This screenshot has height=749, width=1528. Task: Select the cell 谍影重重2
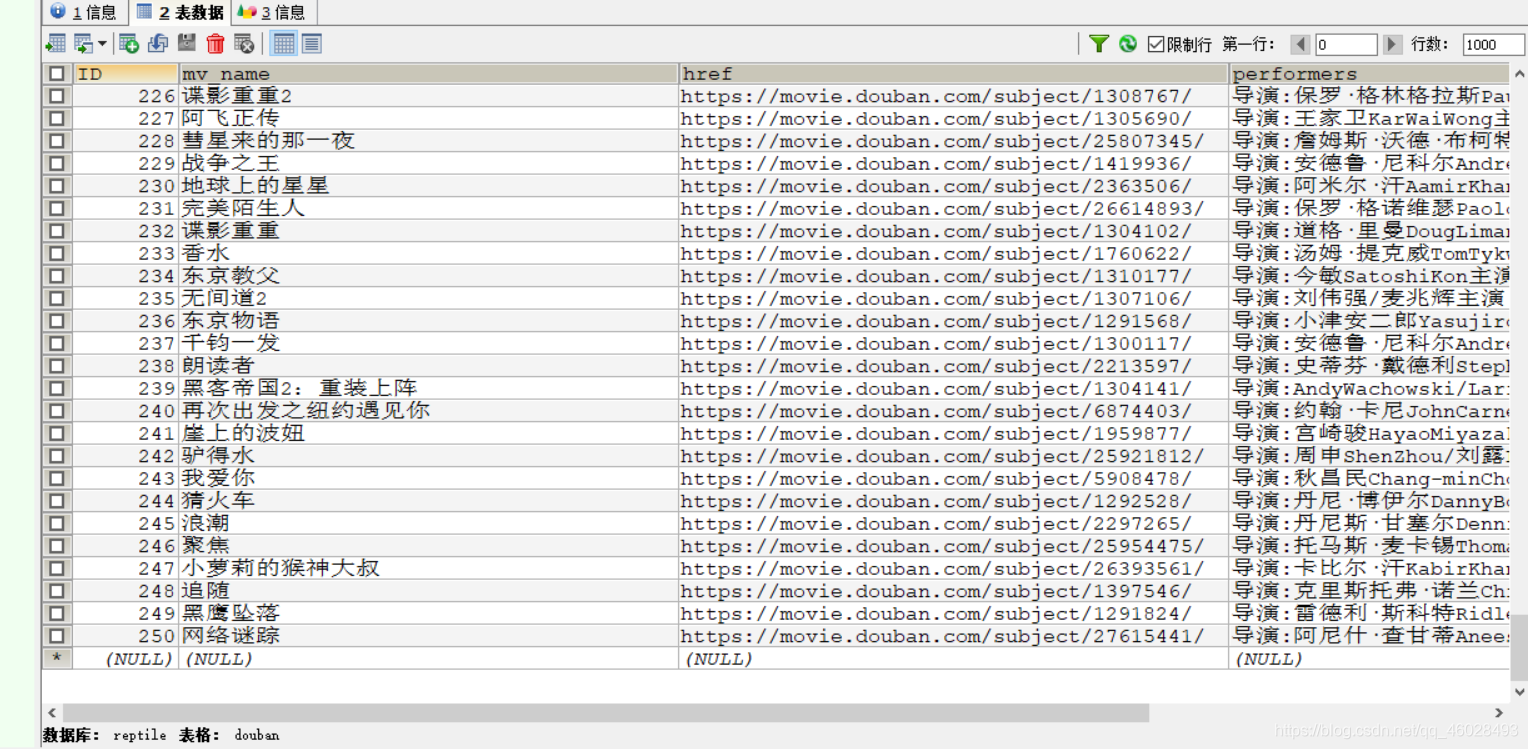(428, 96)
